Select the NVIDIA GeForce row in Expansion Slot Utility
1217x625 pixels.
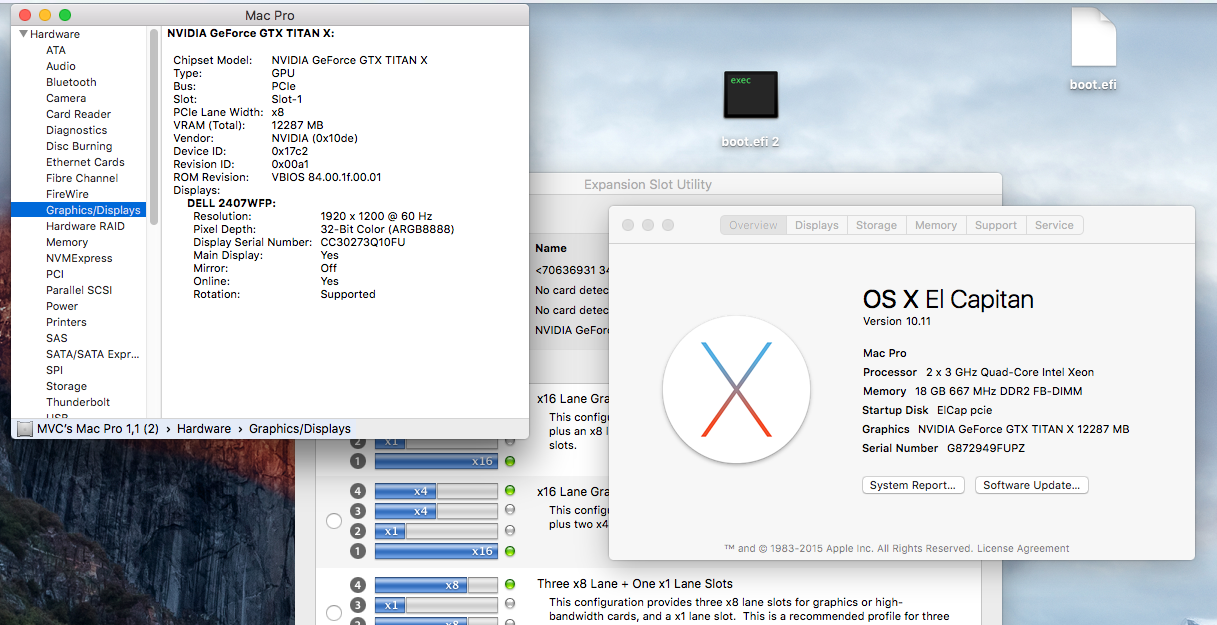click(574, 330)
